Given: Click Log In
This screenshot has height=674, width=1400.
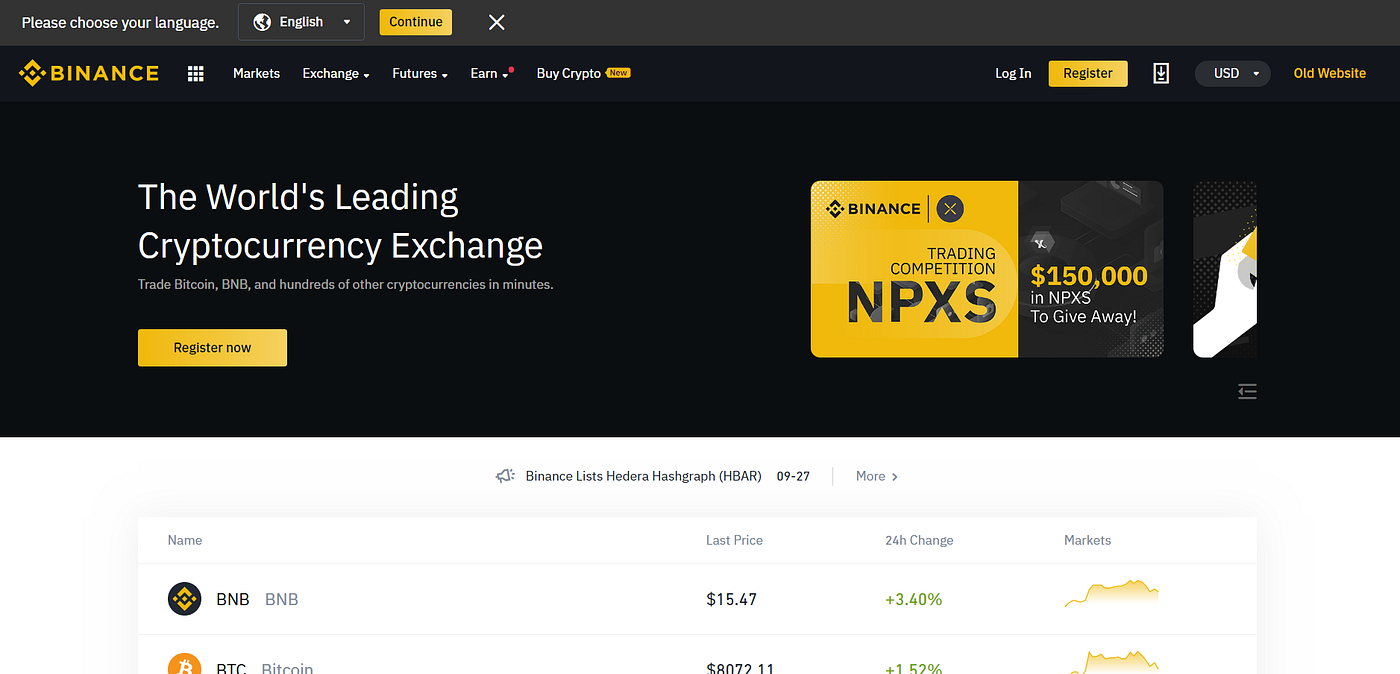Looking at the screenshot, I should pos(1013,74).
